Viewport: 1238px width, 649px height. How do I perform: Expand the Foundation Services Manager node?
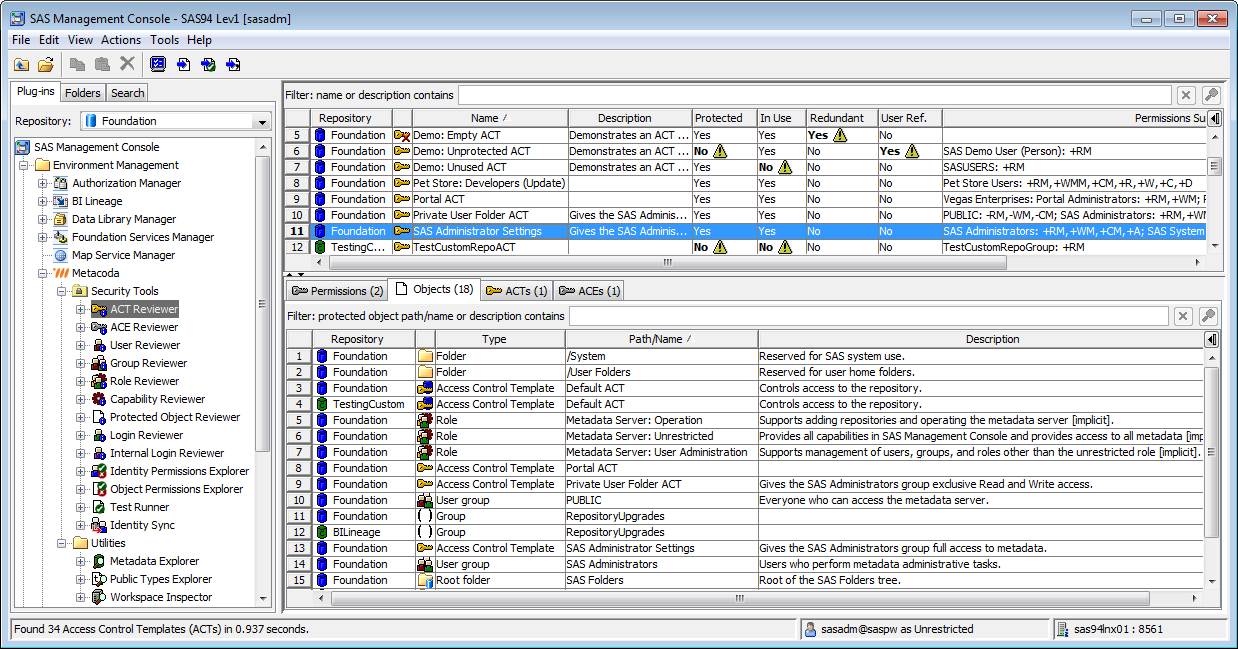(42, 237)
